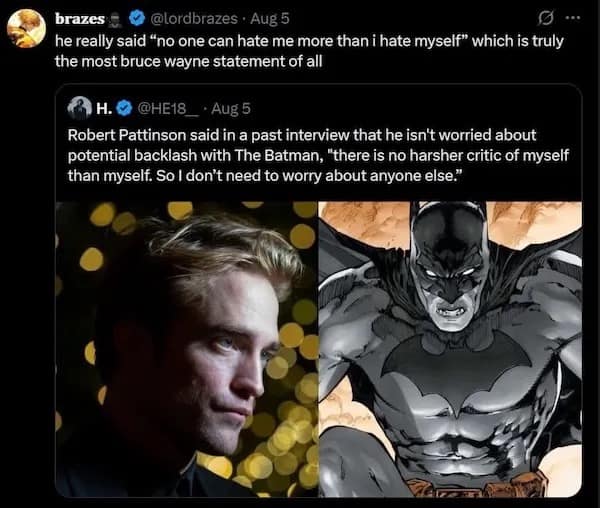Image resolution: width=600 pixels, height=508 pixels.
Task: Click the H. display name in quote
Action: [104, 107]
